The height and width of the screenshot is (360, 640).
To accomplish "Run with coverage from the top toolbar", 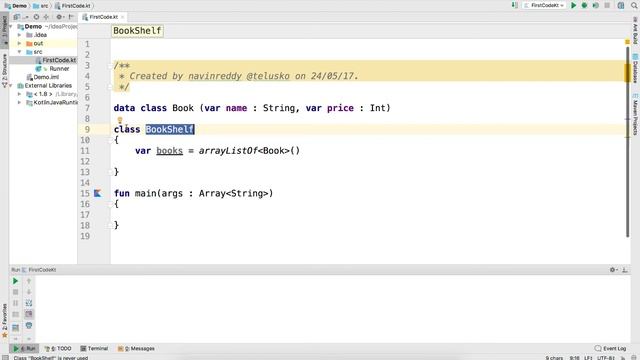I will point(596,5).
